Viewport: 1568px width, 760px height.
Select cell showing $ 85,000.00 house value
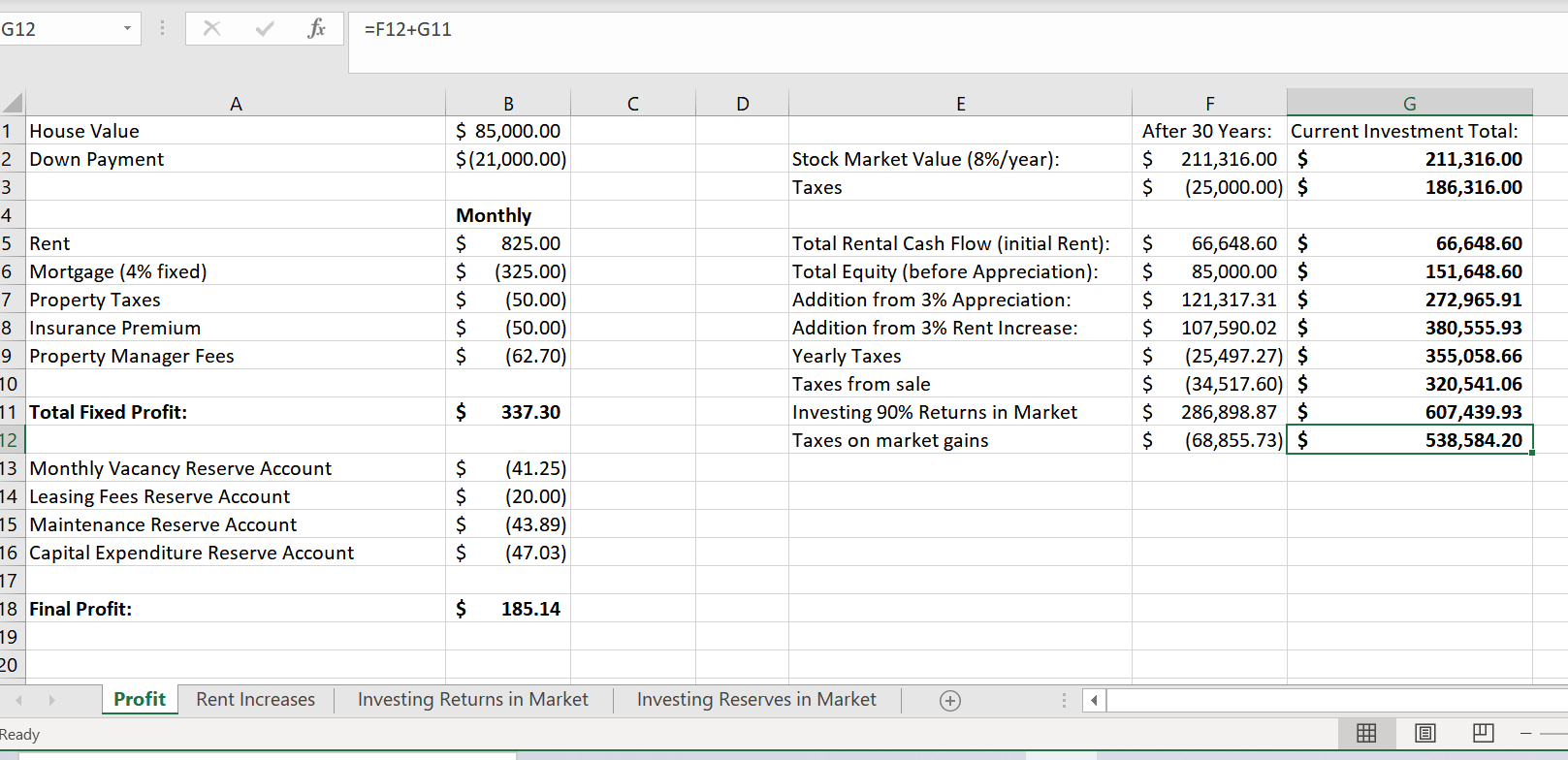(508, 131)
